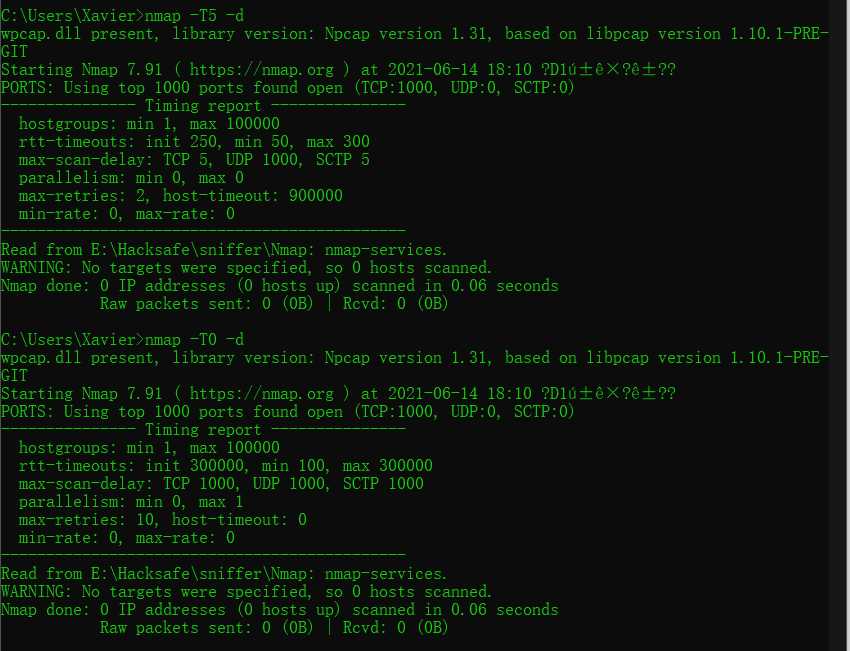Screen dimensions: 850x651
Task: Click the "nmap -T5 -d" command text
Action: (194, 15)
